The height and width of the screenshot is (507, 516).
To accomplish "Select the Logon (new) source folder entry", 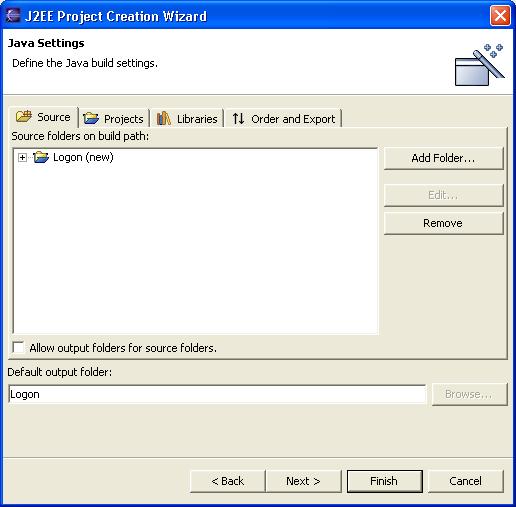I will pyautogui.click(x=83, y=157).
